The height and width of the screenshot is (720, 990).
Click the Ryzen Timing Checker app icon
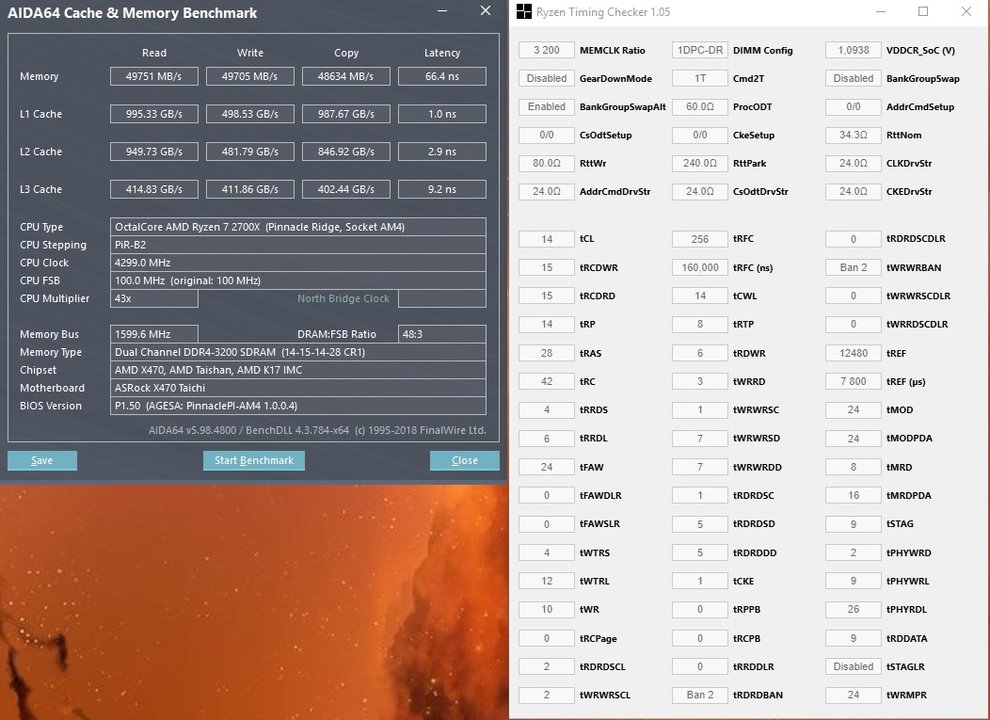coord(523,11)
